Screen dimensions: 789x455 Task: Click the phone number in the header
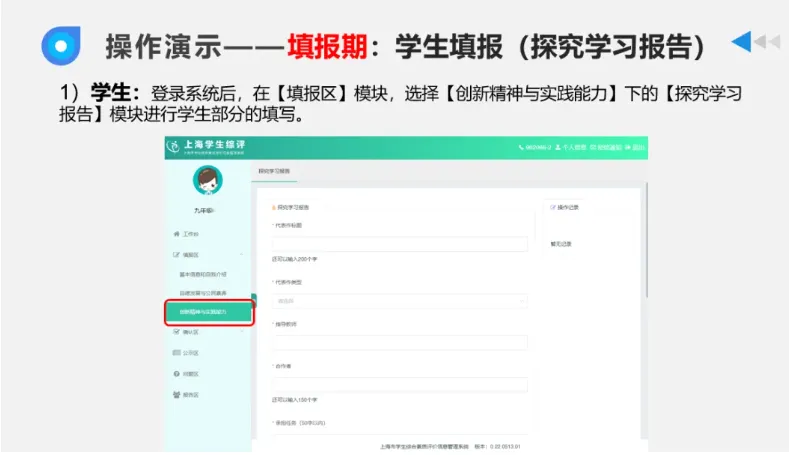pos(535,147)
